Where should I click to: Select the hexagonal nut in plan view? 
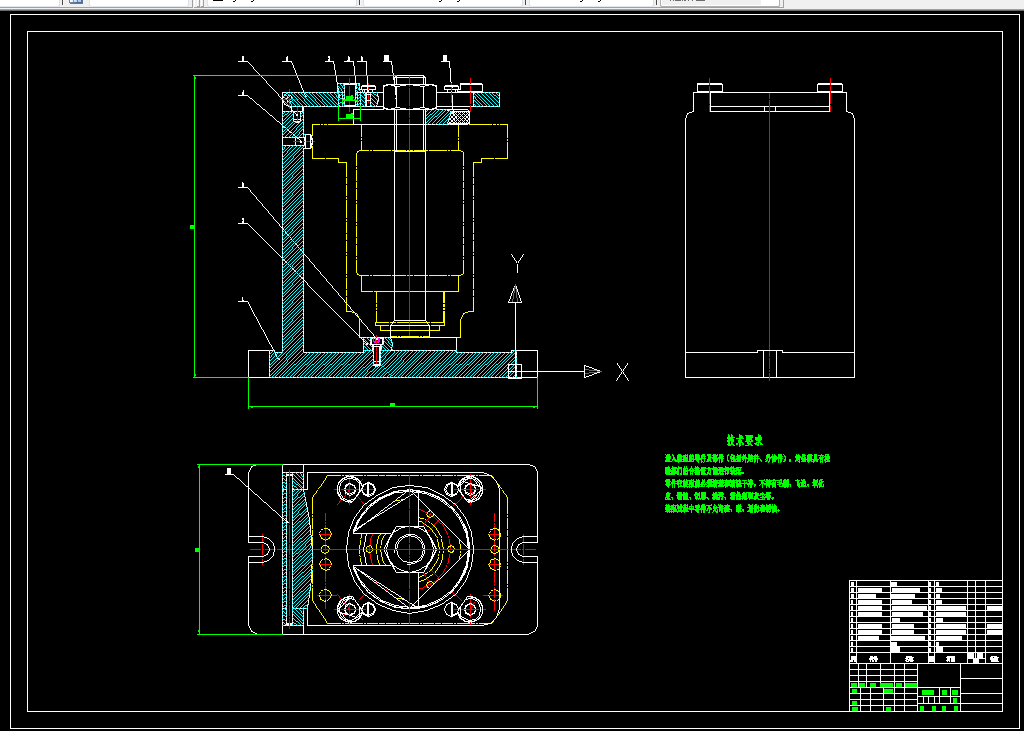click(x=409, y=549)
